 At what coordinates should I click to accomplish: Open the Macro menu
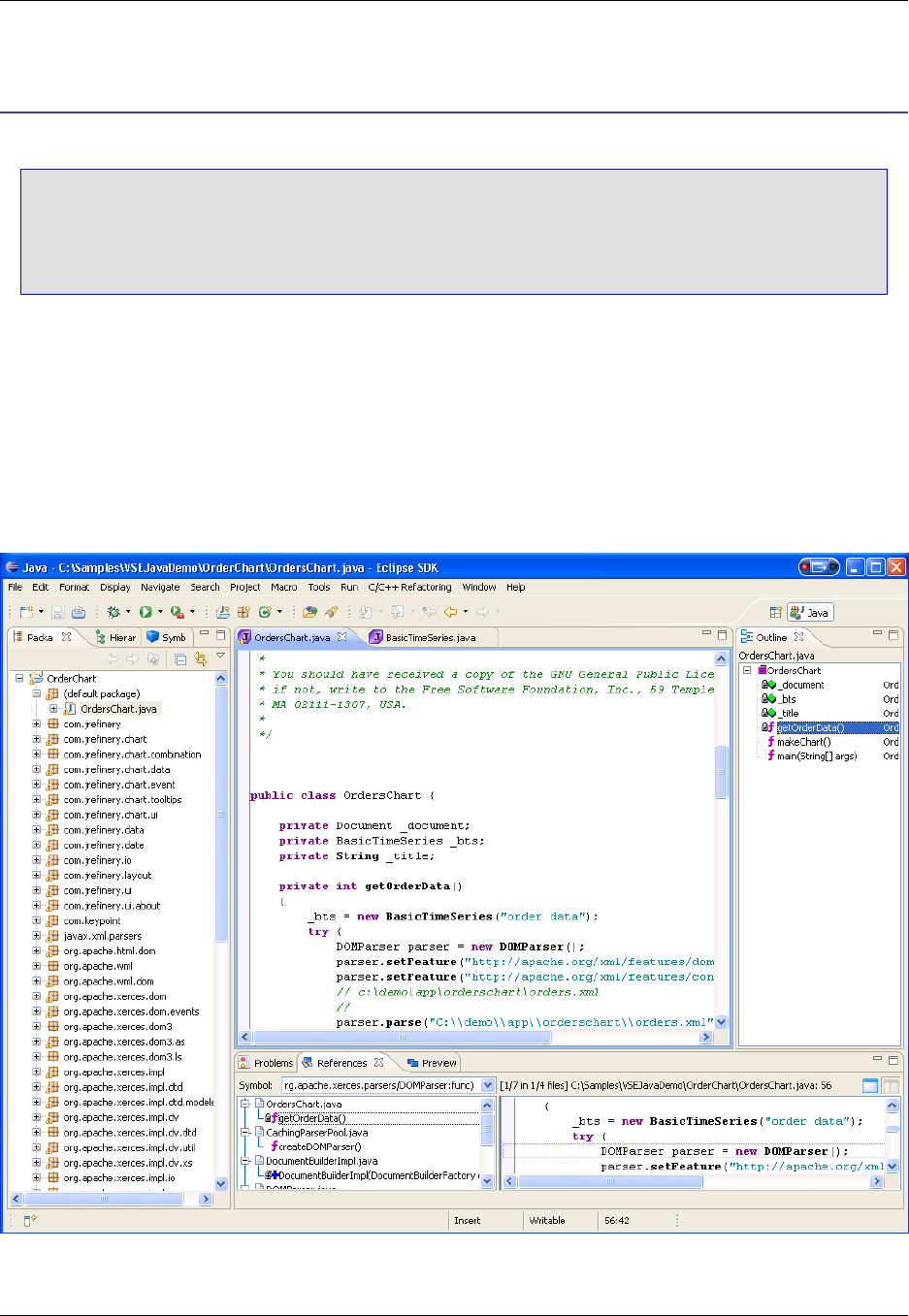284,587
